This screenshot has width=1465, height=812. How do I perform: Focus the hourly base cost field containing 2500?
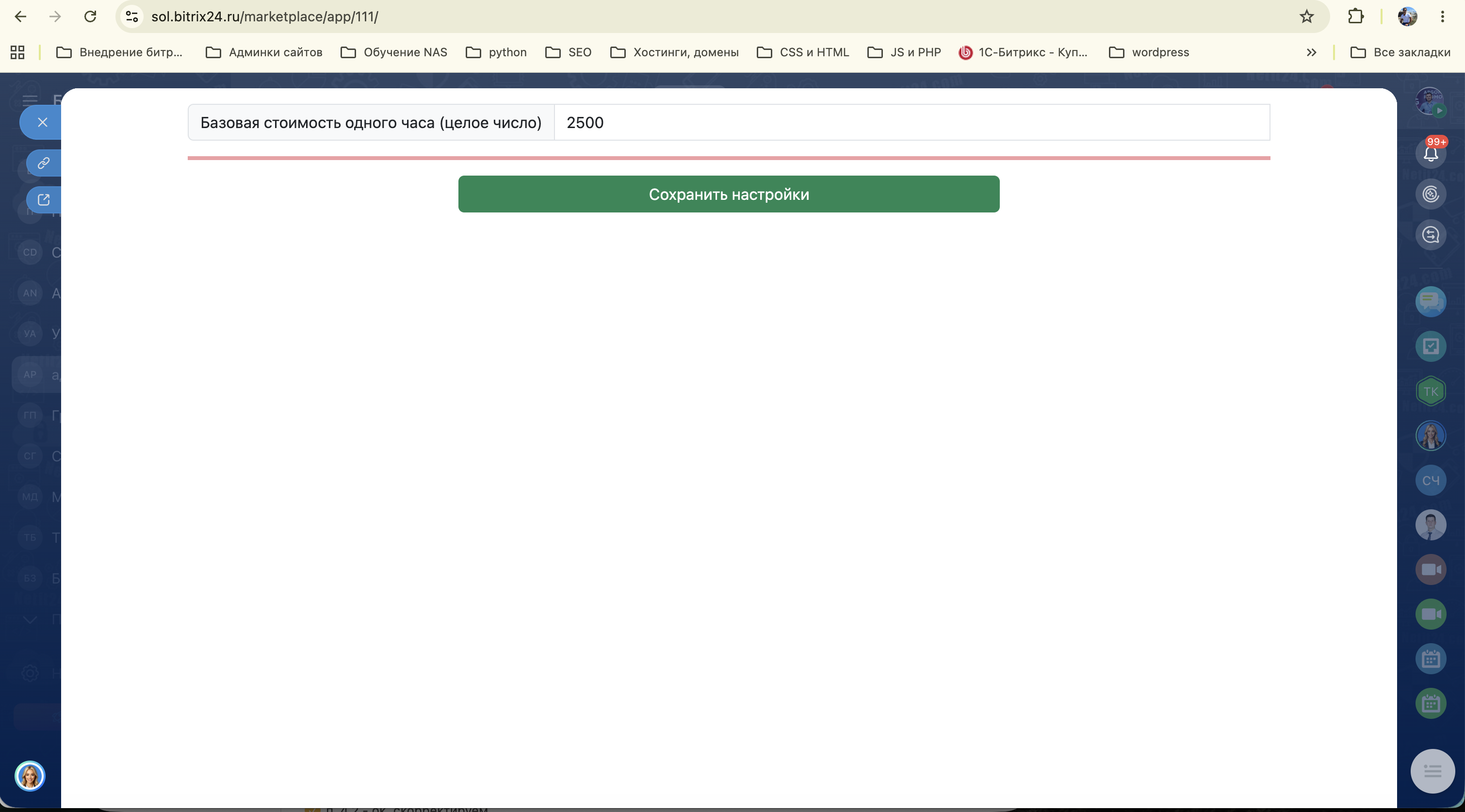point(912,122)
